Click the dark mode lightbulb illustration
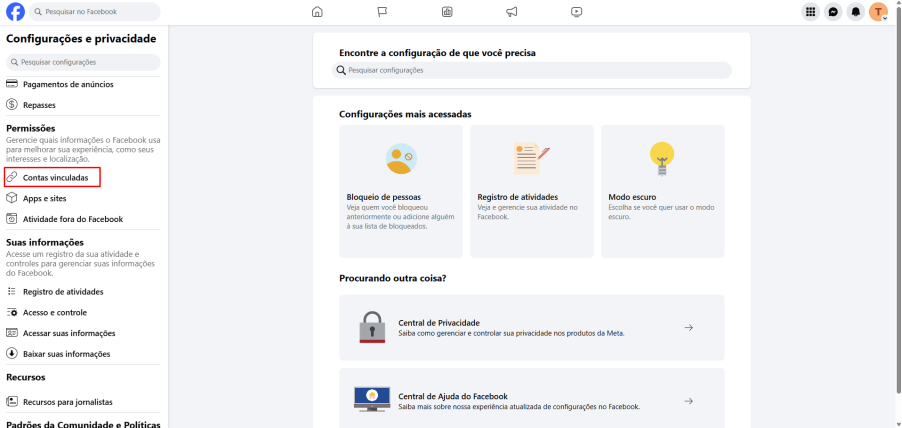This screenshot has height=428, width=902. tap(662, 159)
